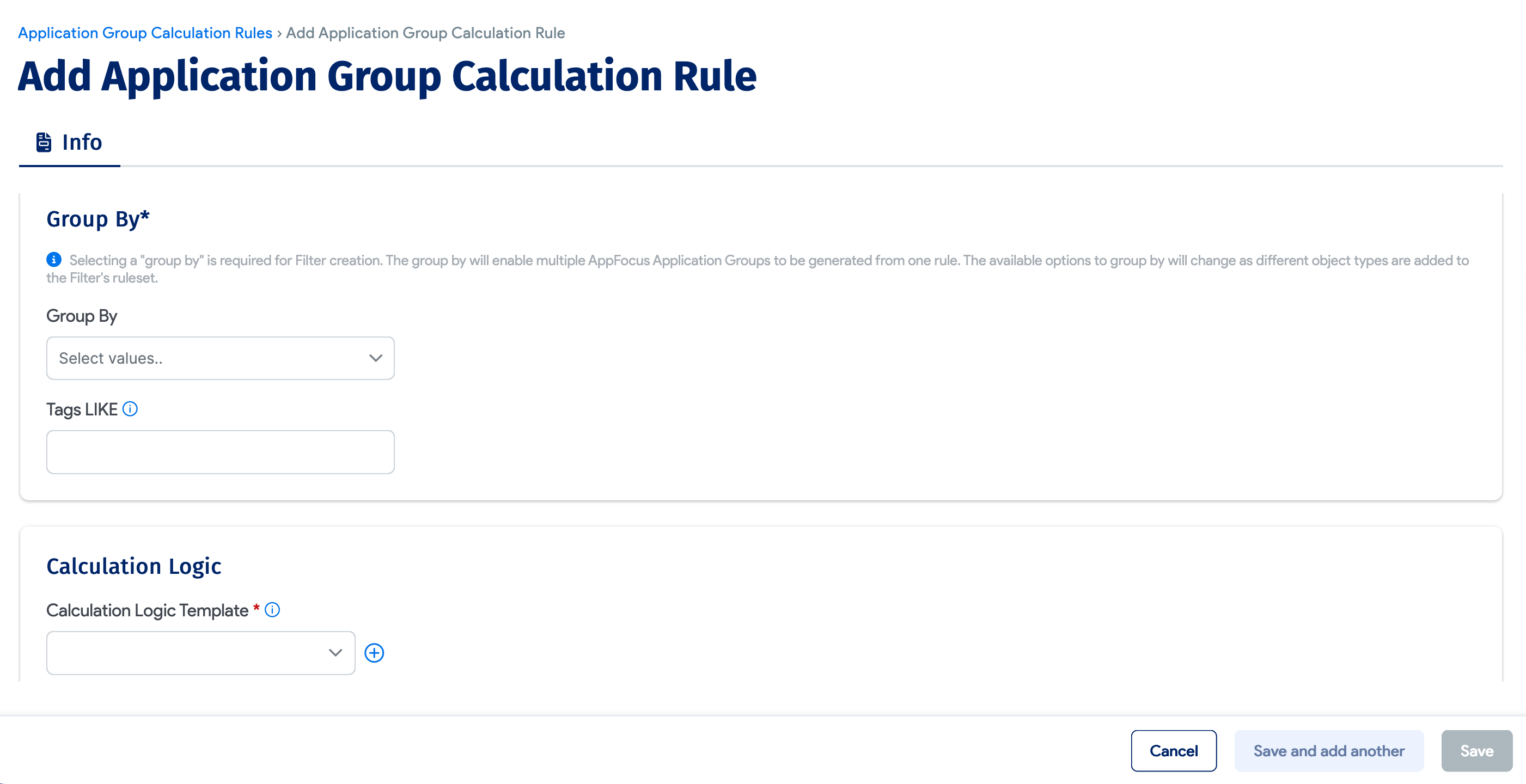
Task: Click the Group By section heading
Action: (x=97, y=219)
